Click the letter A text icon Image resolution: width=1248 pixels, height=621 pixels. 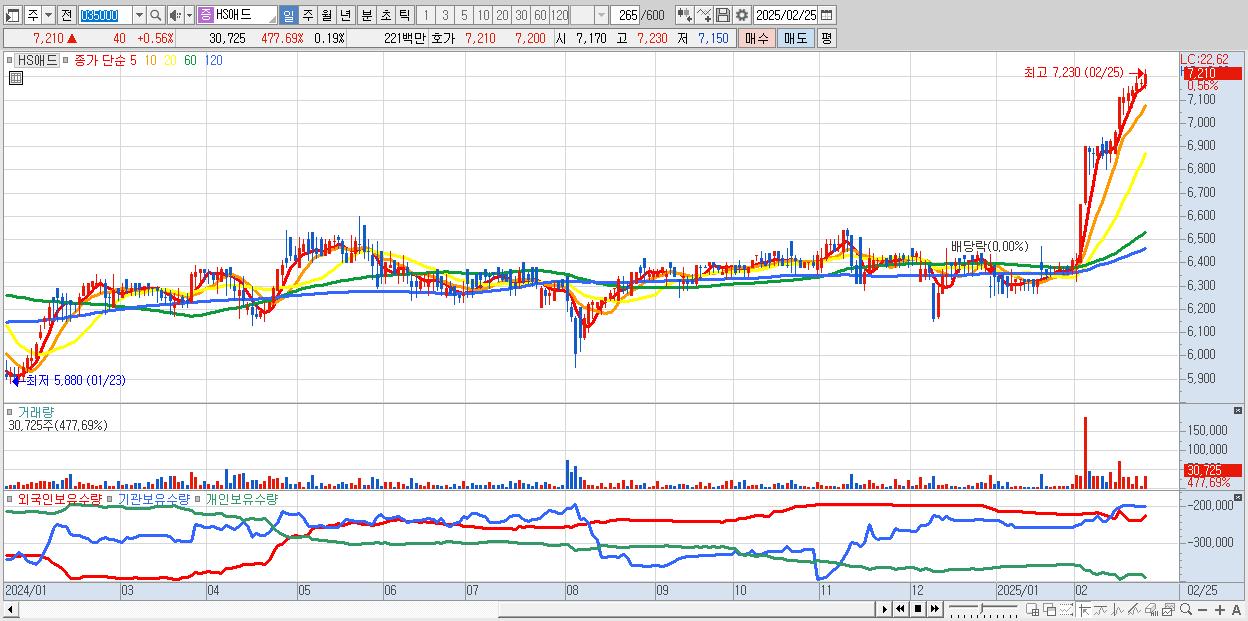coord(1236,610)
